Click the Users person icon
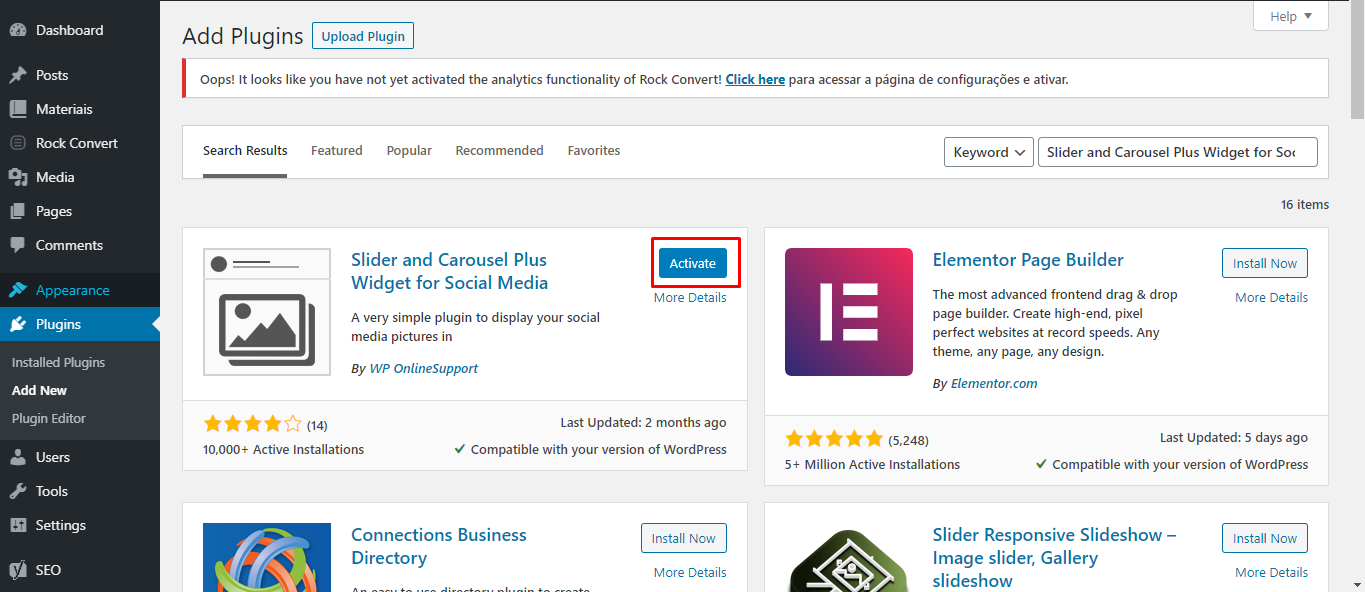The image size is (1365, 592). 17,457
